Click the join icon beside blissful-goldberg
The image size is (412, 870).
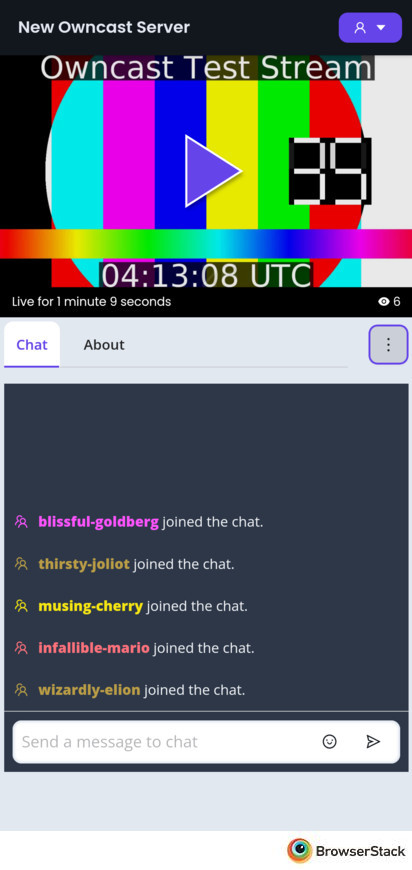22,522
